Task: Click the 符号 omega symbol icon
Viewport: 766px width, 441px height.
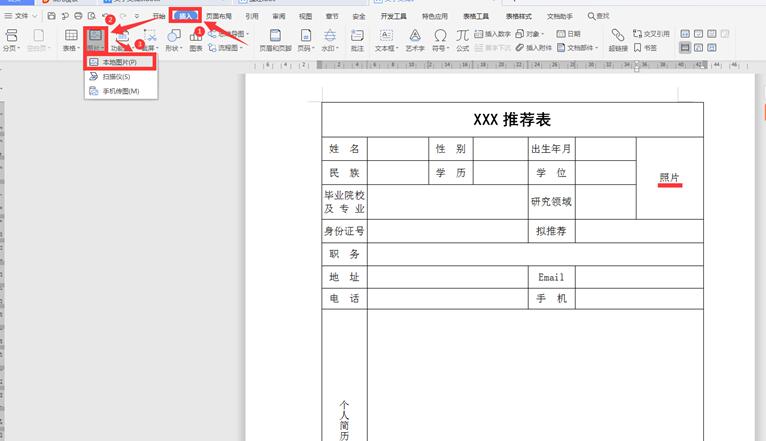Action: coord(440,35)
